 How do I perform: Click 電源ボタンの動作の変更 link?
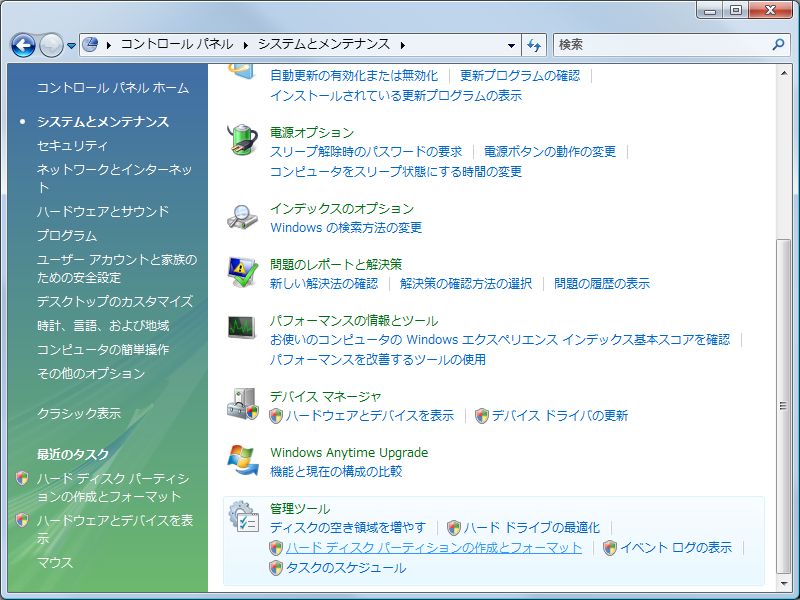[550, 152]
